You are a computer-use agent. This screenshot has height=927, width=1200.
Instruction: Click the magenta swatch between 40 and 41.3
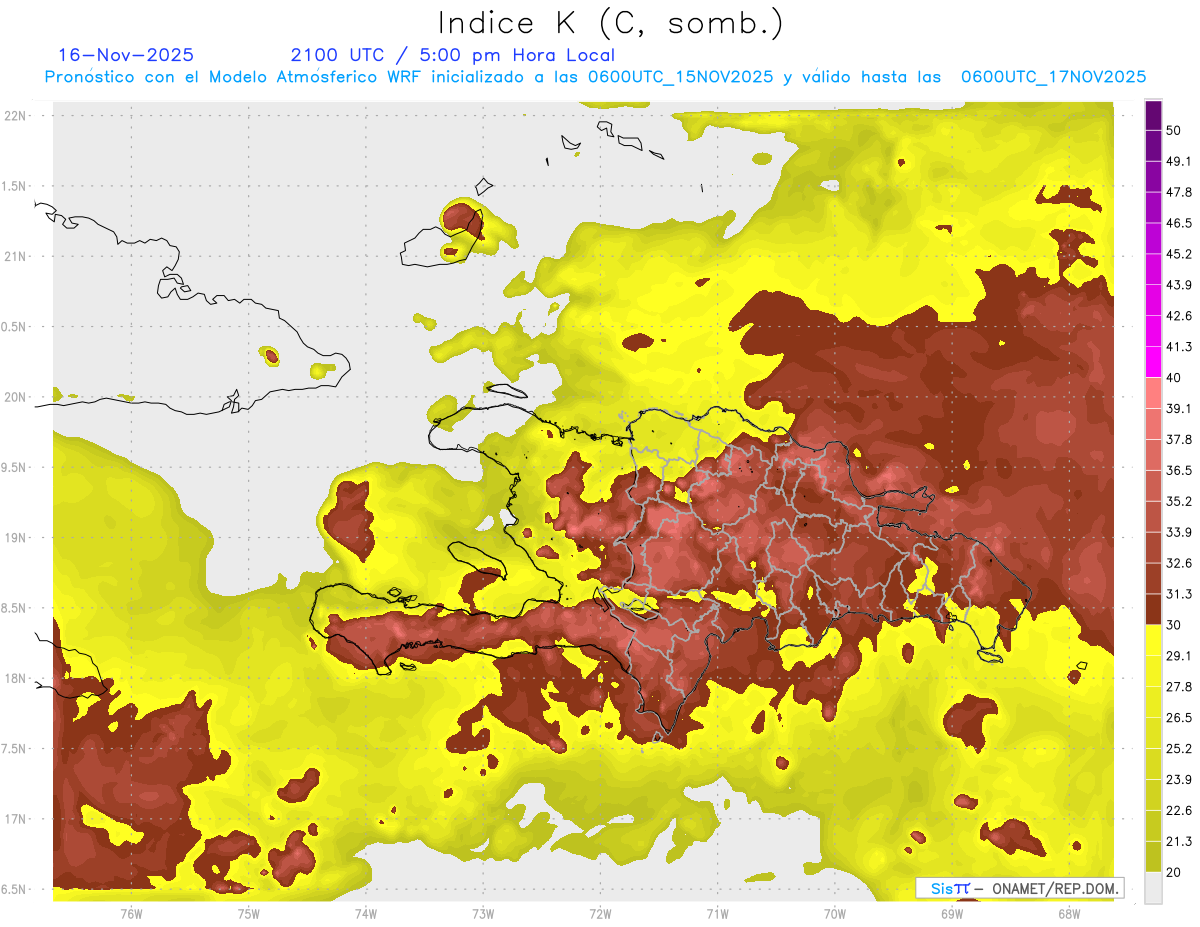pyautogui.click(x=1153, y=362)
